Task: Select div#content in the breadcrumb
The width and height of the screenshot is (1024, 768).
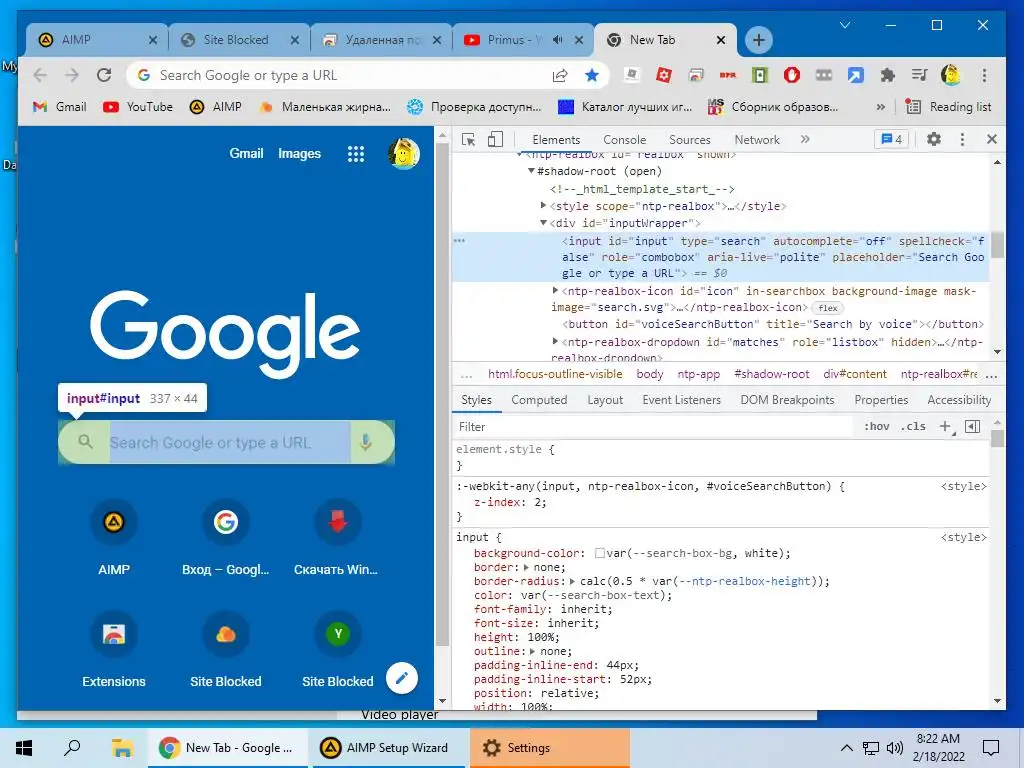Action: 855,374
